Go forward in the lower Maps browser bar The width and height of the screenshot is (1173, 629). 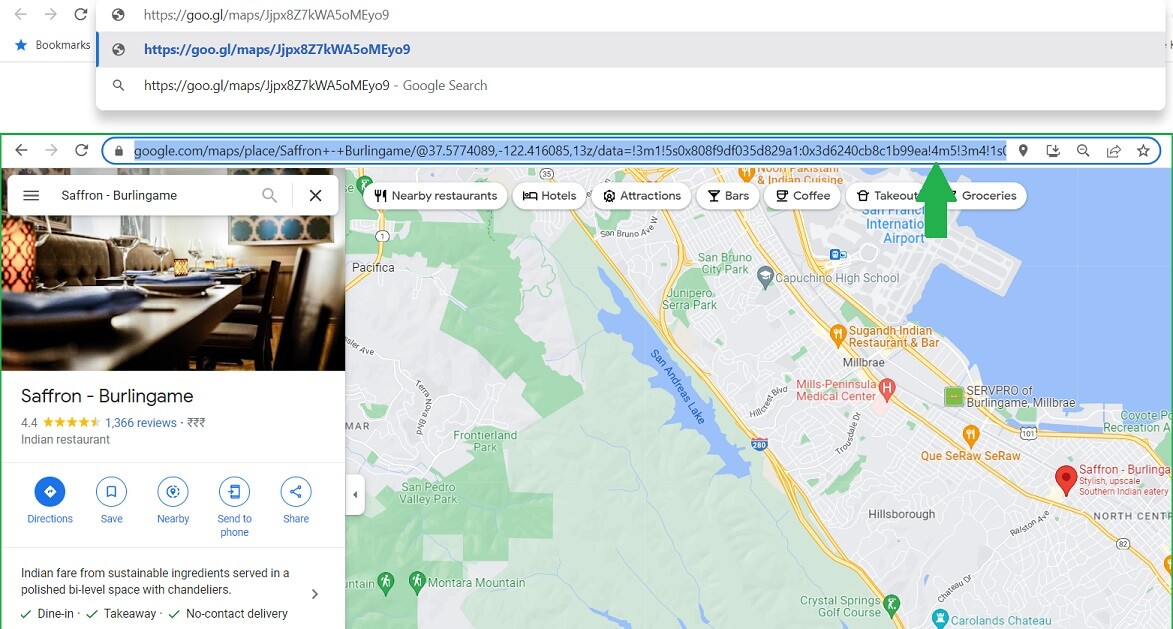point(51,150)
